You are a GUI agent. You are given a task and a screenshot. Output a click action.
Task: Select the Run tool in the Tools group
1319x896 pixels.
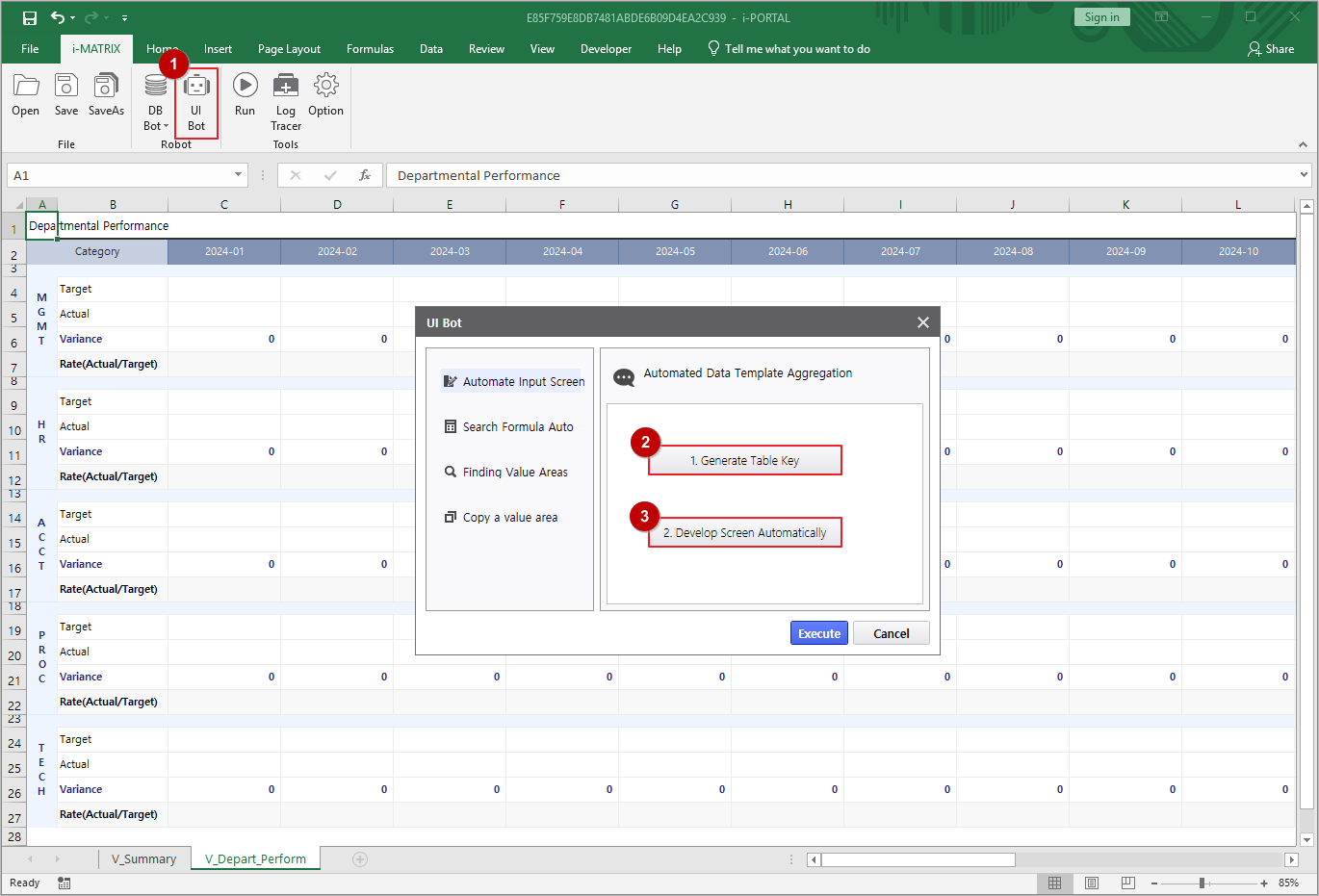(245, 96)
